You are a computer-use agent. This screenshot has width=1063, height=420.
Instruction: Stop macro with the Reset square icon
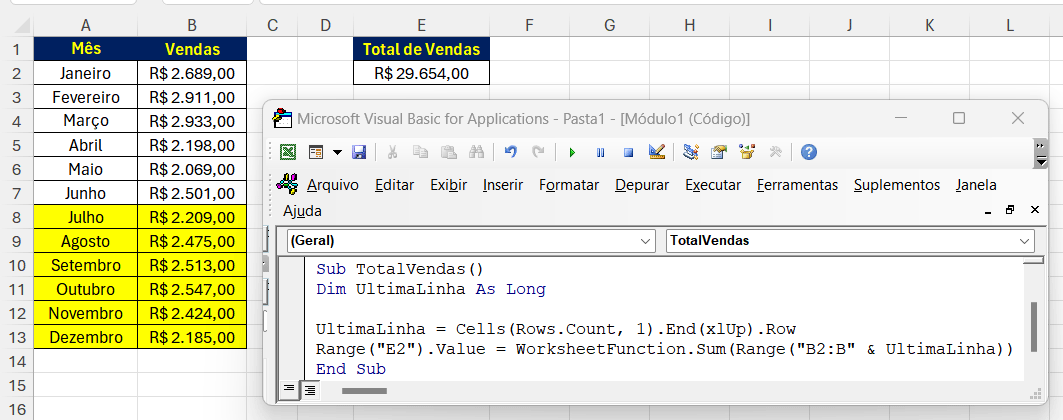point(628,152)
